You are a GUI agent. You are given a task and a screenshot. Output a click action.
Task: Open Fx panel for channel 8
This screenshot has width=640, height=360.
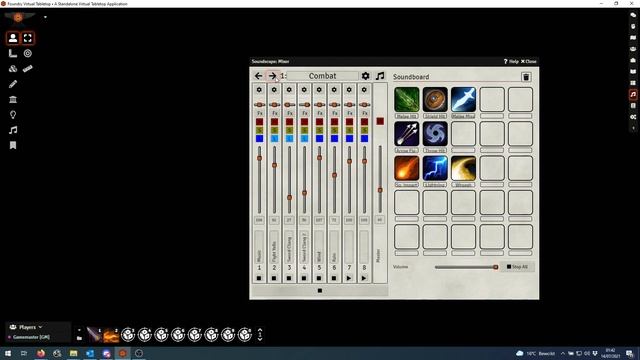pos(364,113)
